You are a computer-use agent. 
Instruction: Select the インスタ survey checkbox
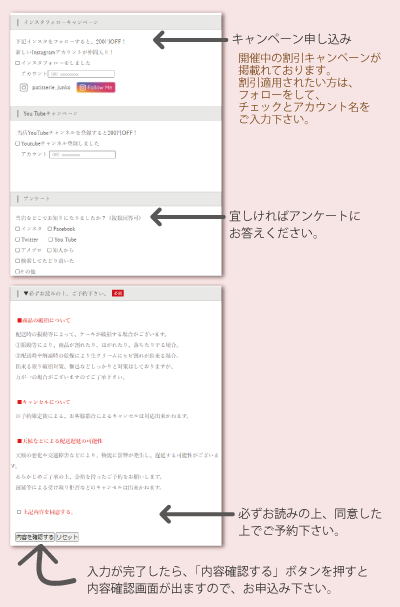coord(17,229)
